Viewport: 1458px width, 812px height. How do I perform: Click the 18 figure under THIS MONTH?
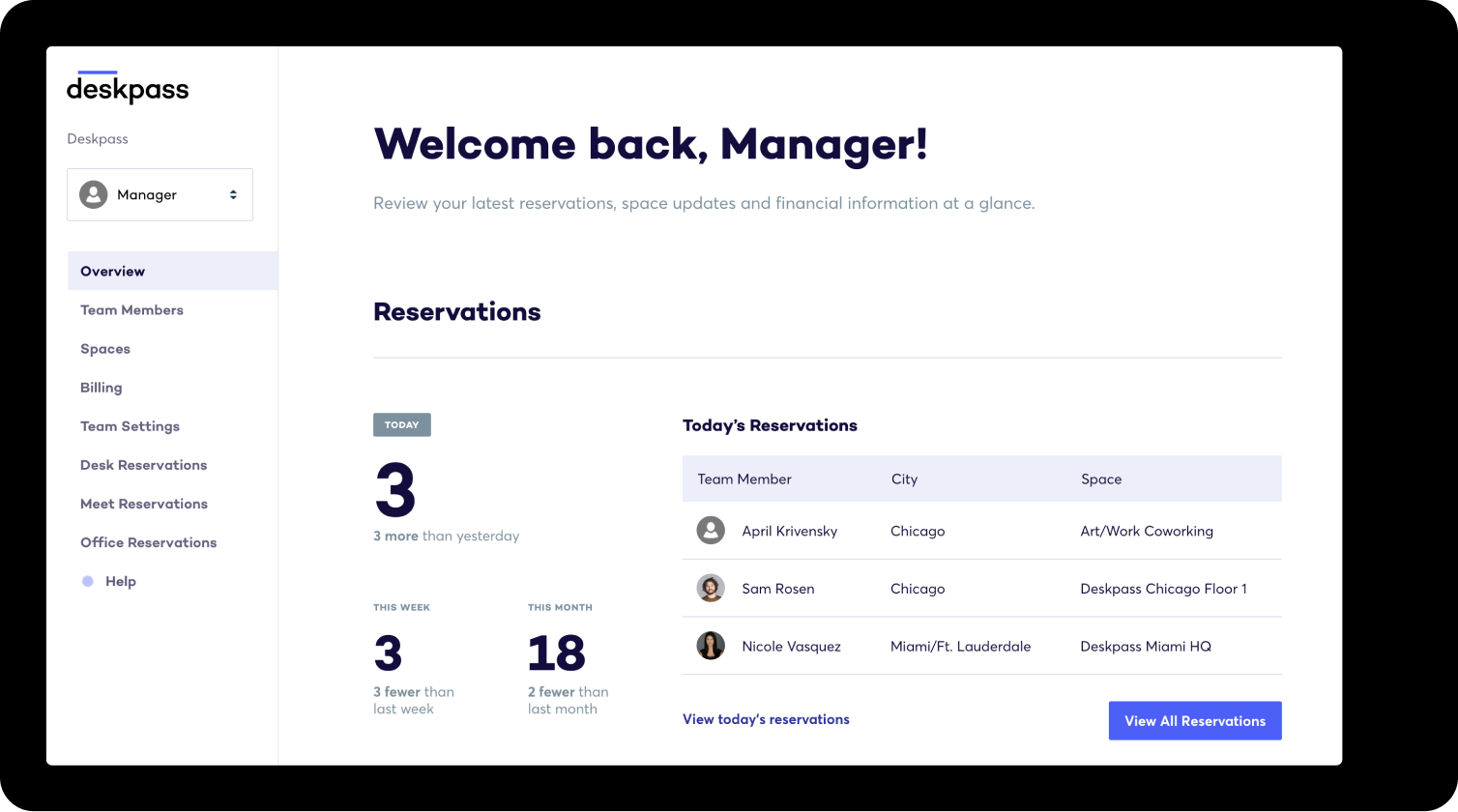[557, 653]
